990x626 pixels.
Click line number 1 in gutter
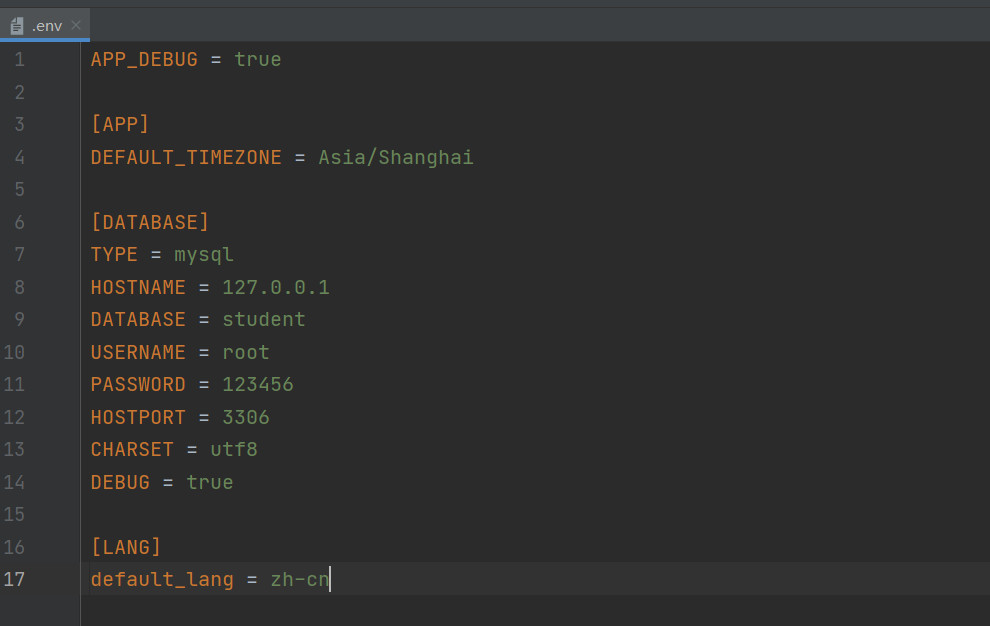(x=19, y=60)
